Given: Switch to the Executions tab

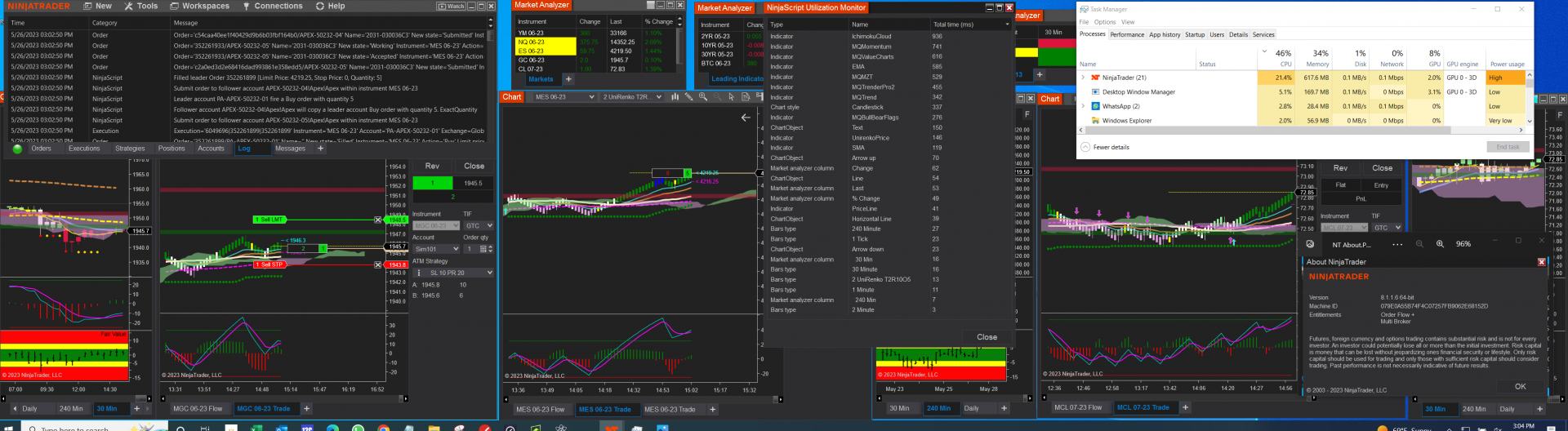Looking at the screenshot, I should pyautogui.click(x=84, y=149).
